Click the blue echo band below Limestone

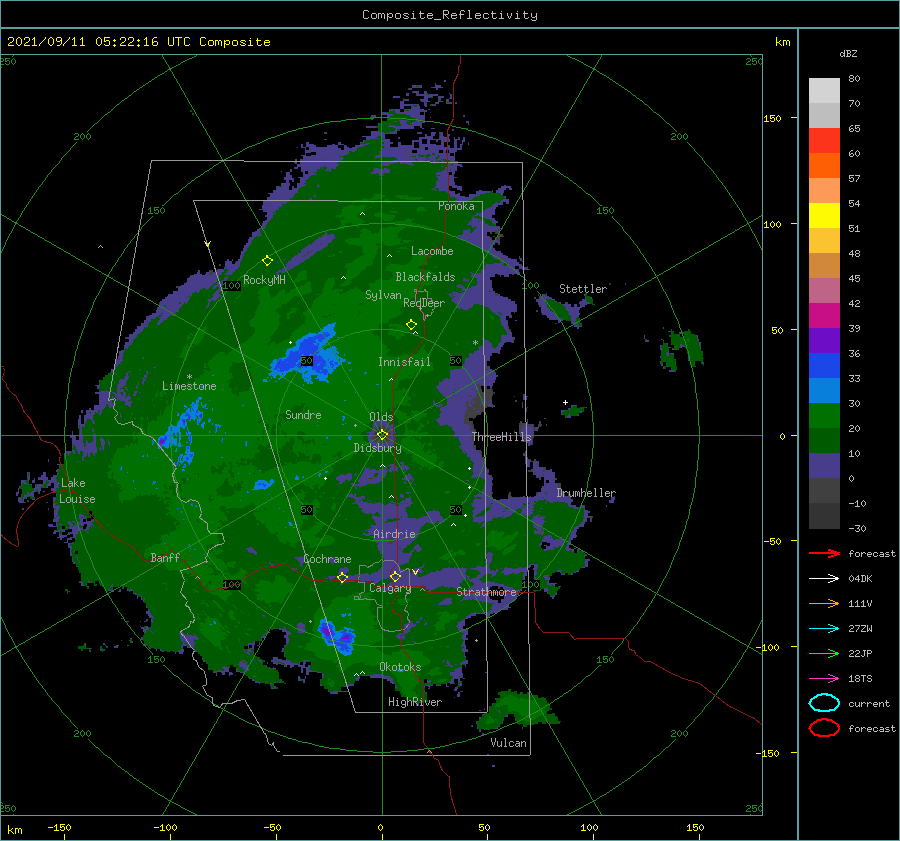(x=184, y=431)
